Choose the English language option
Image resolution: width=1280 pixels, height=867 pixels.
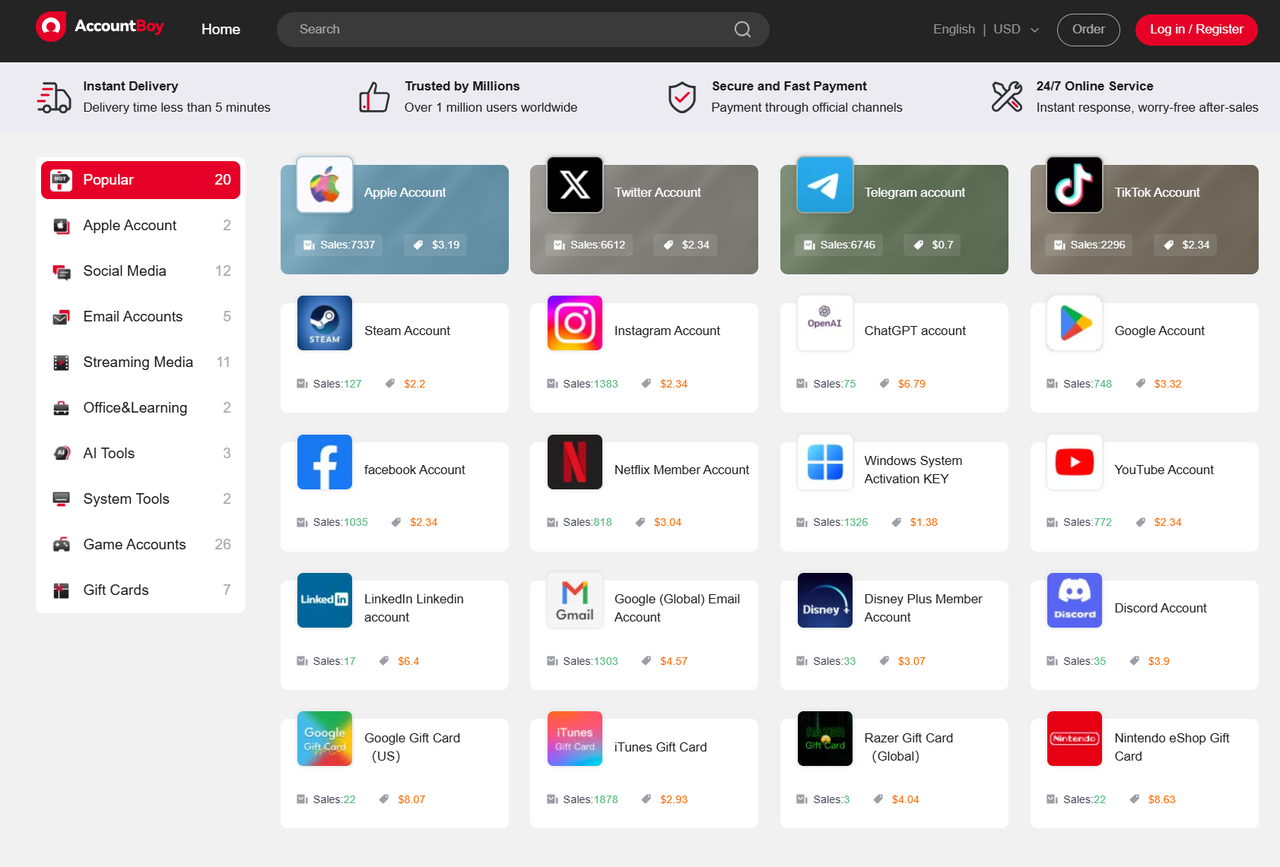[x=954, y=29]
